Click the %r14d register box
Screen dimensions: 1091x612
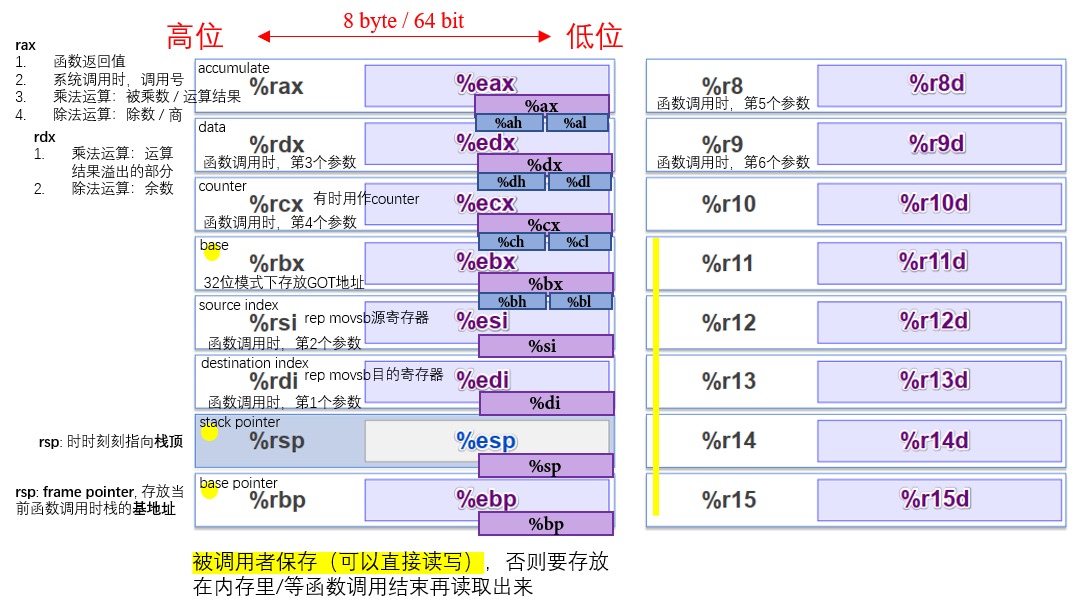click(939, 441)
